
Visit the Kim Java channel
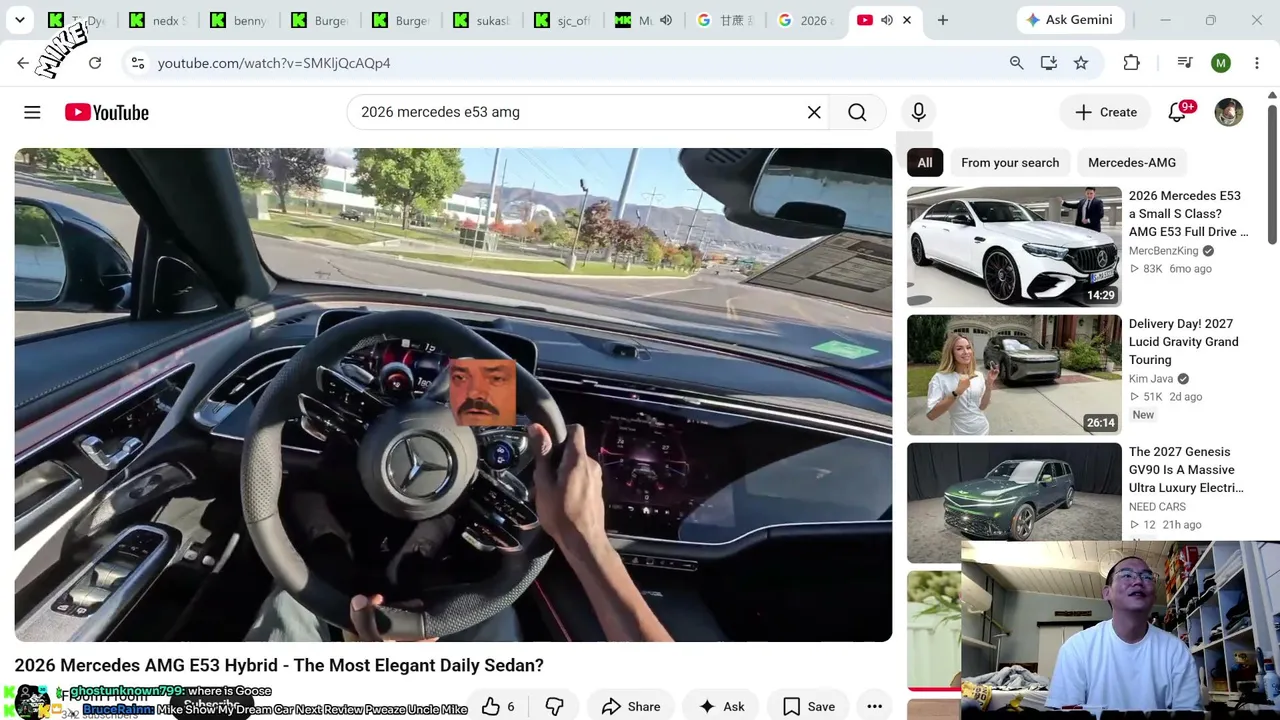pyautogui.click(x=1151, y=379)
